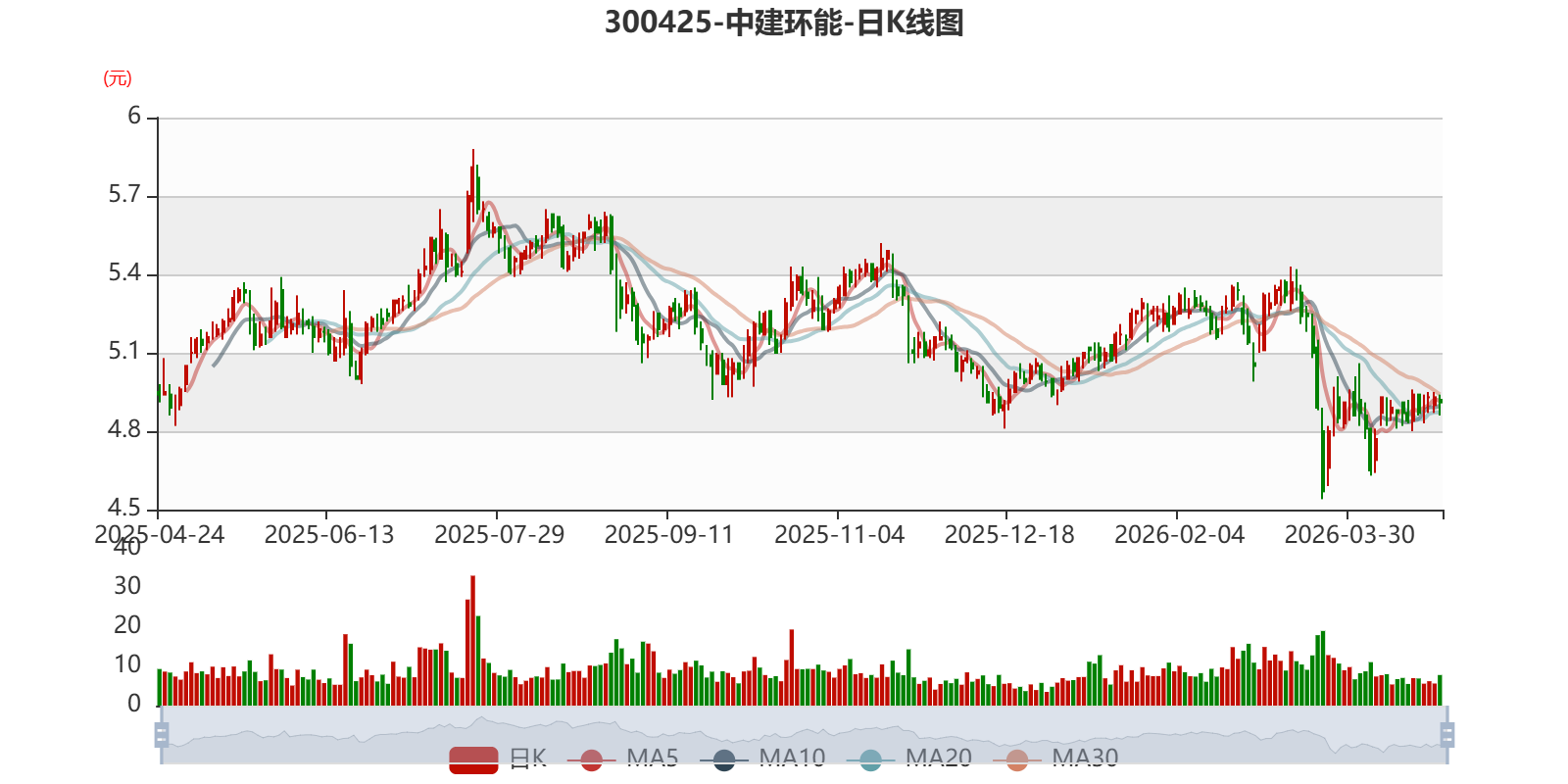Click the left data zoom handle

[162, 735]
